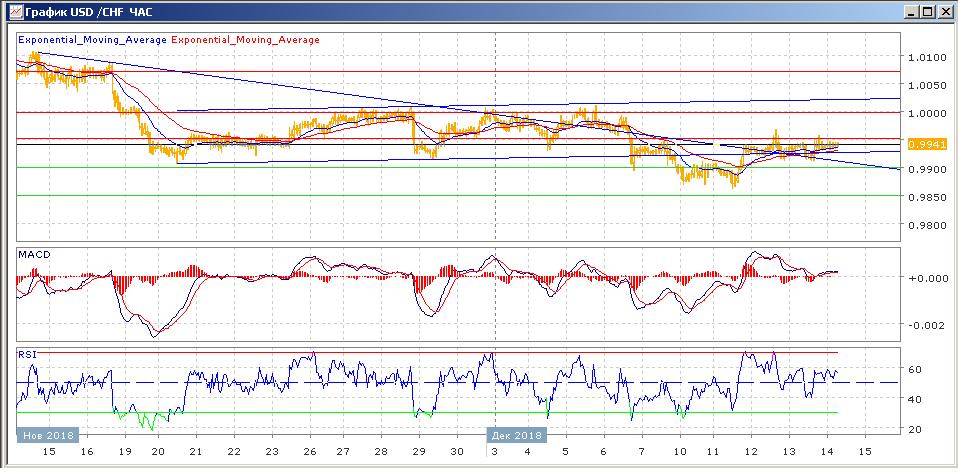This screenshot has height=473, width=958.
Task: Click date 29 on the time axis
Action: [420, 452]
